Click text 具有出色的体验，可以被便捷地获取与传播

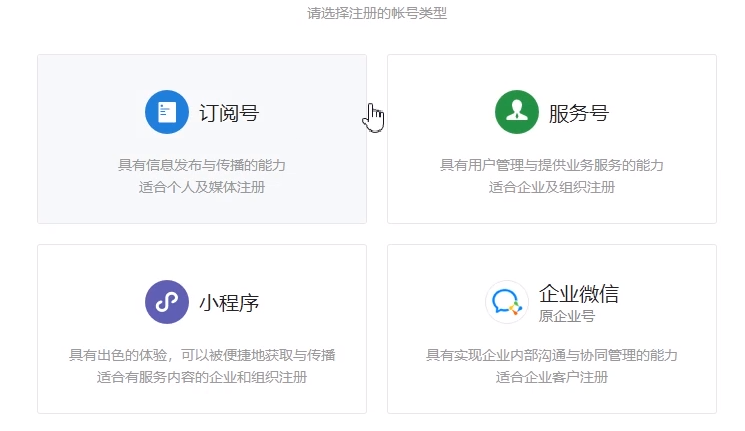point(202,355)
